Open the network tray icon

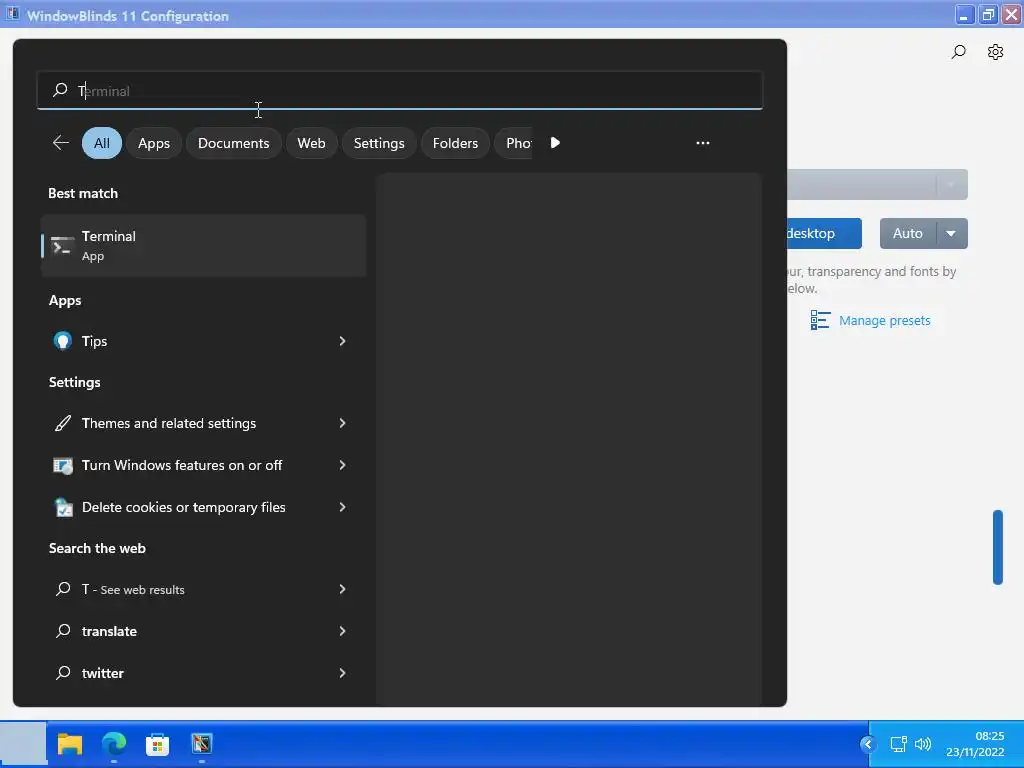899,744
